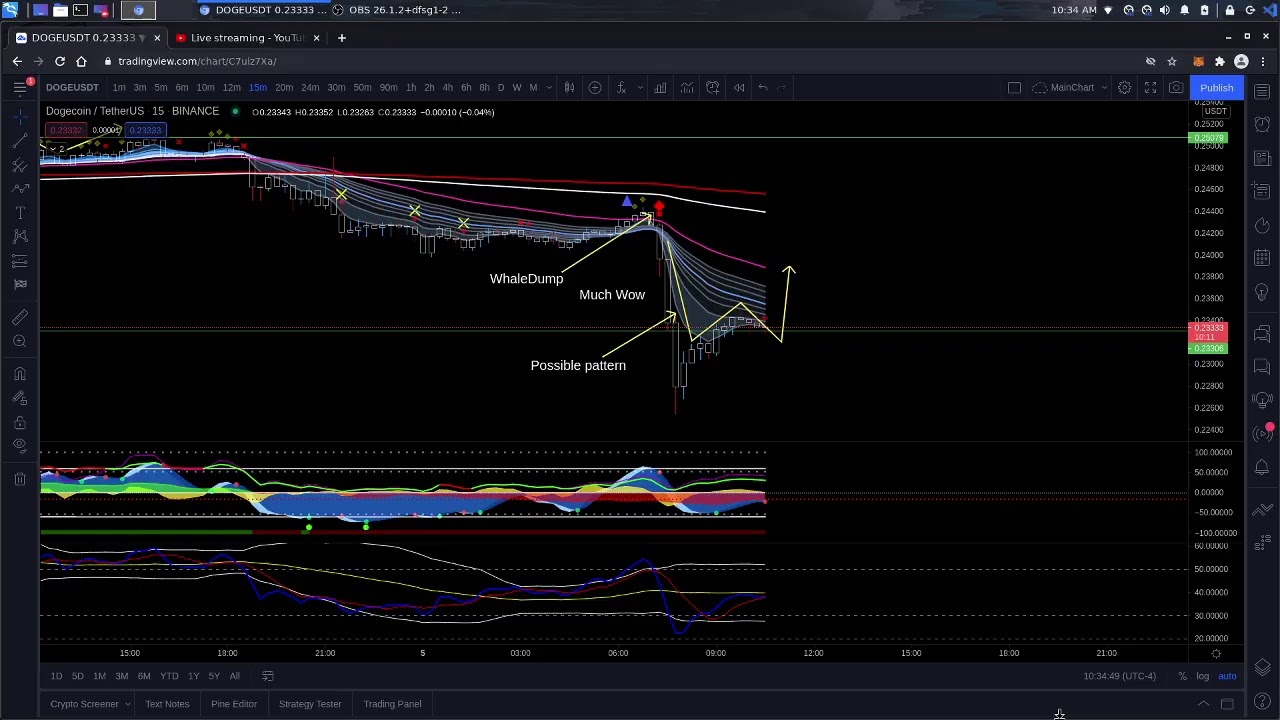This screenshot has width=1280, height=720.
Task: Click the Publish button
Action: point(1217,88)
